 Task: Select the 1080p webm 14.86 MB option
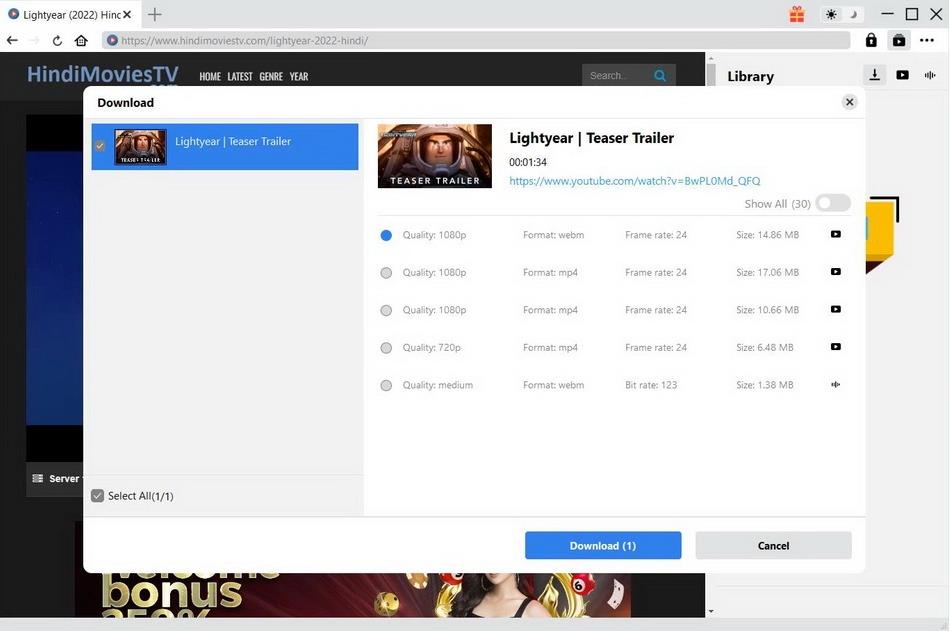(386, 235)
